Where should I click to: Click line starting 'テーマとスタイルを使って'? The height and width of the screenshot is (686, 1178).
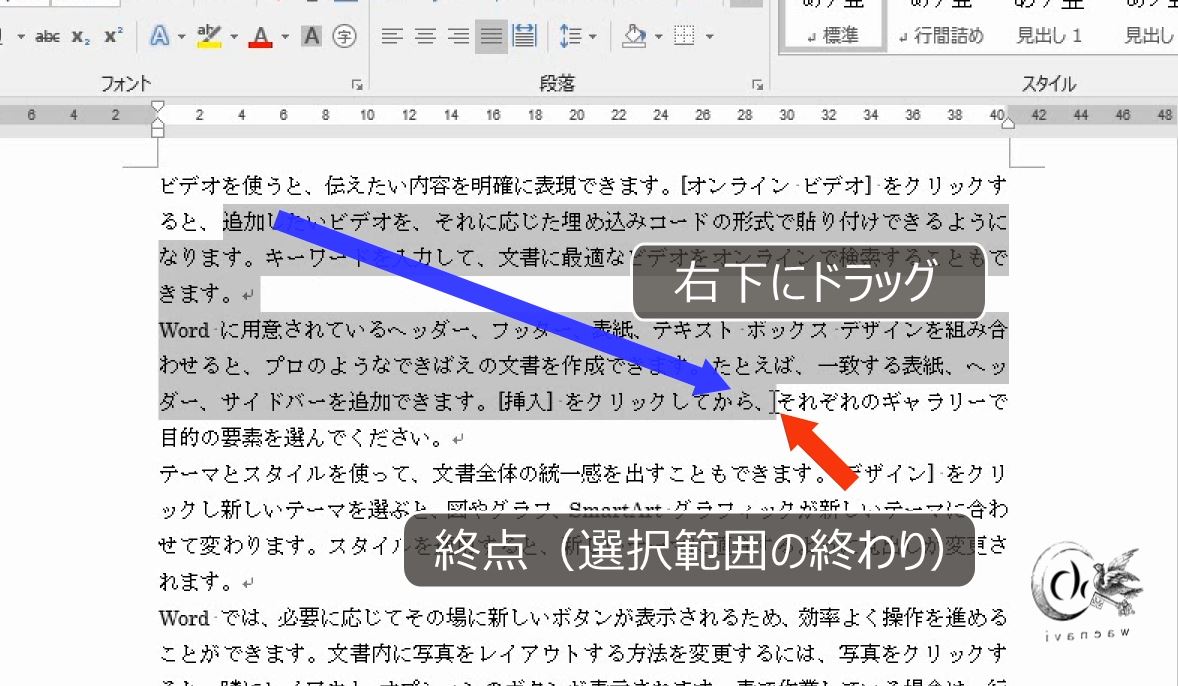(583, 473)
